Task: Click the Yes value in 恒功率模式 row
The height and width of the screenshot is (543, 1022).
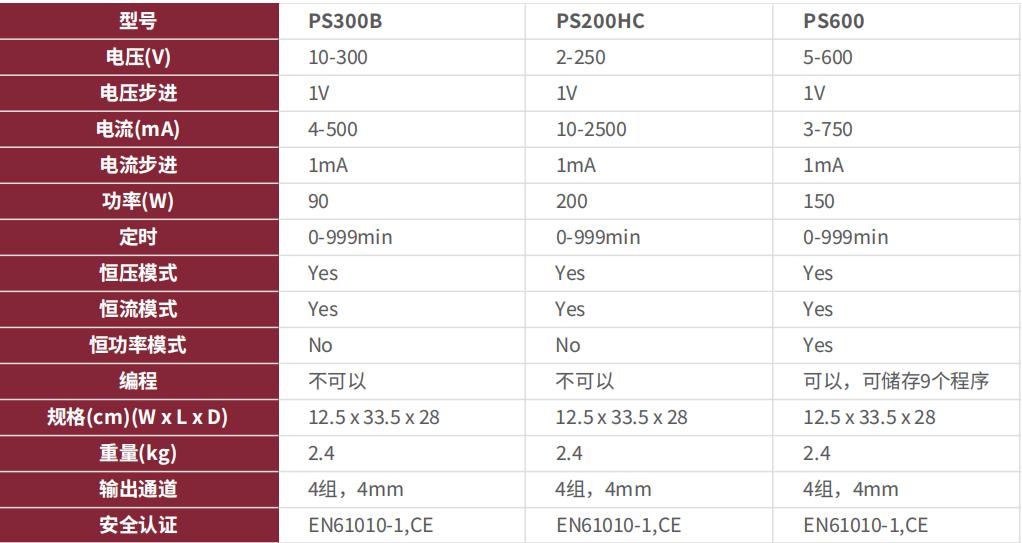Action: [x=818, y=345]
